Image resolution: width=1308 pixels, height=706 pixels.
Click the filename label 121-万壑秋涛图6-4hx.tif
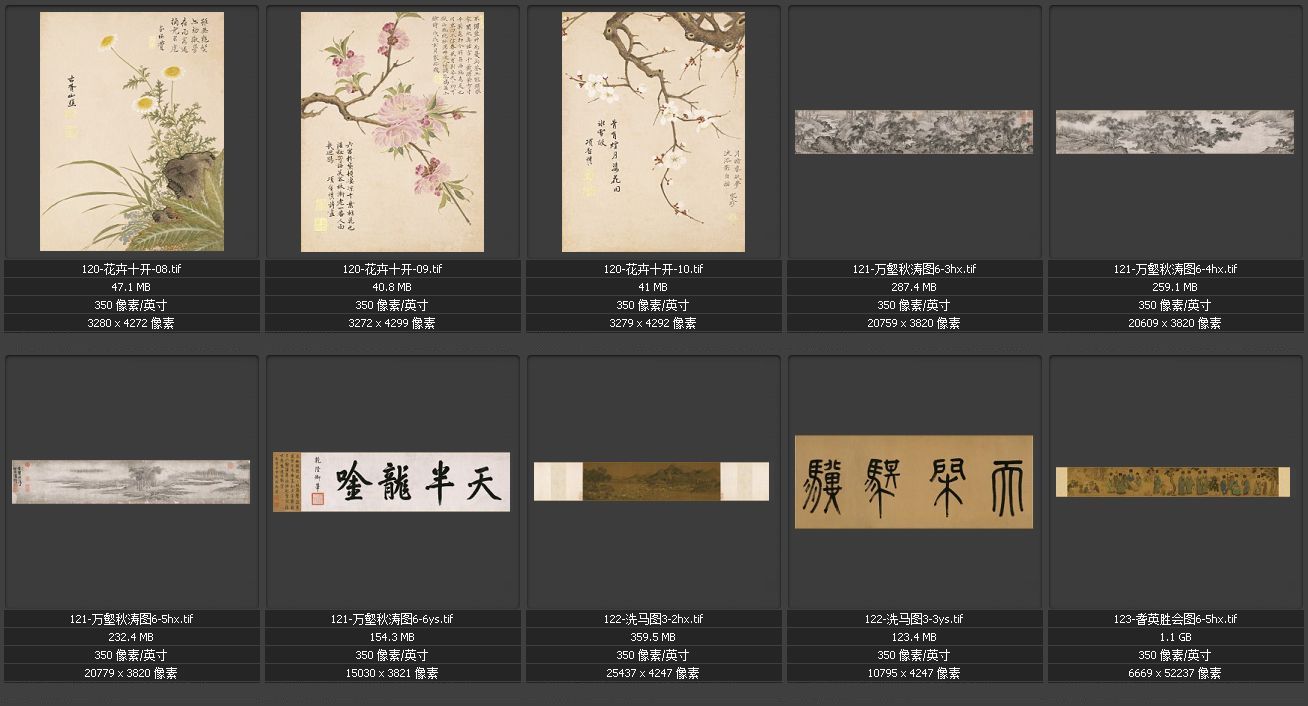(x=1175, y=269)
